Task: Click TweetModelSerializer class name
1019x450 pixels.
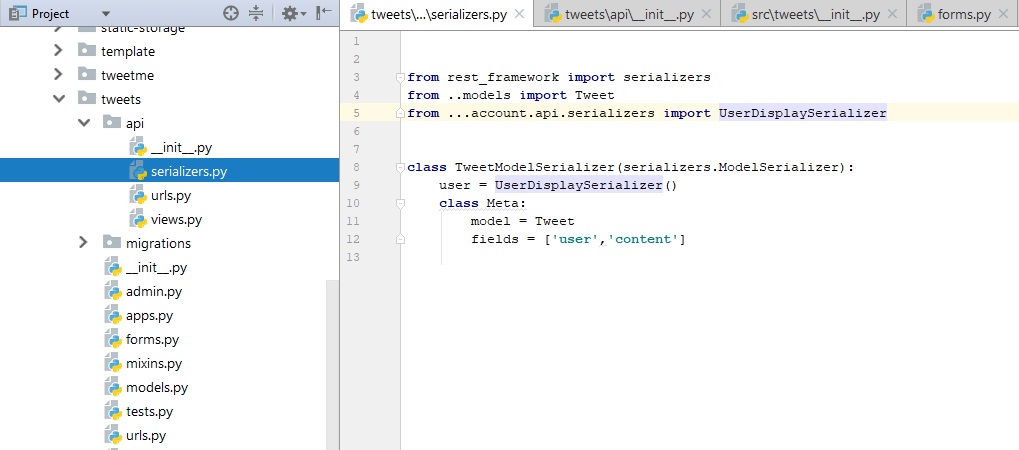Action: 535,167
